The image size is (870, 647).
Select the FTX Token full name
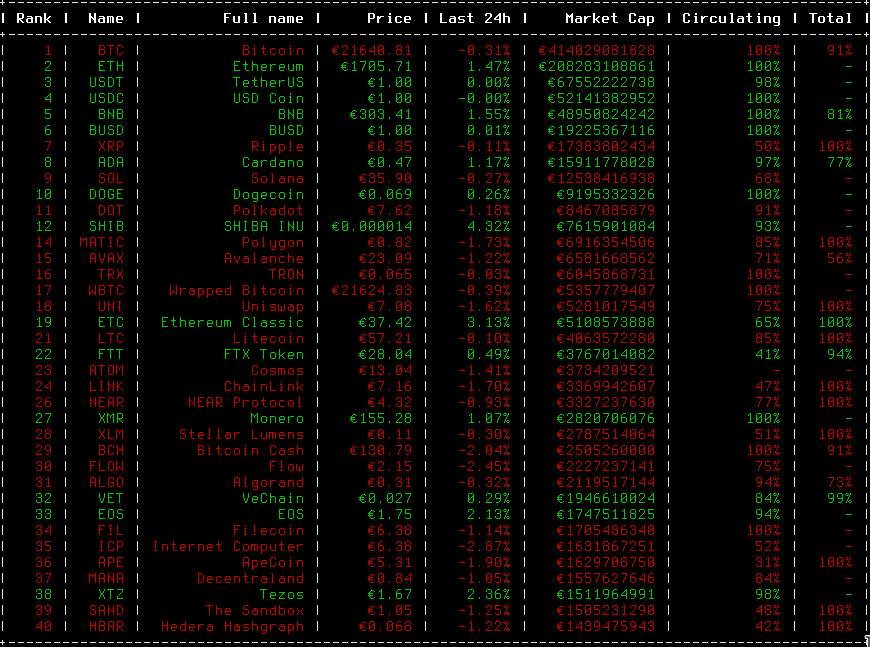click(264, 355)
